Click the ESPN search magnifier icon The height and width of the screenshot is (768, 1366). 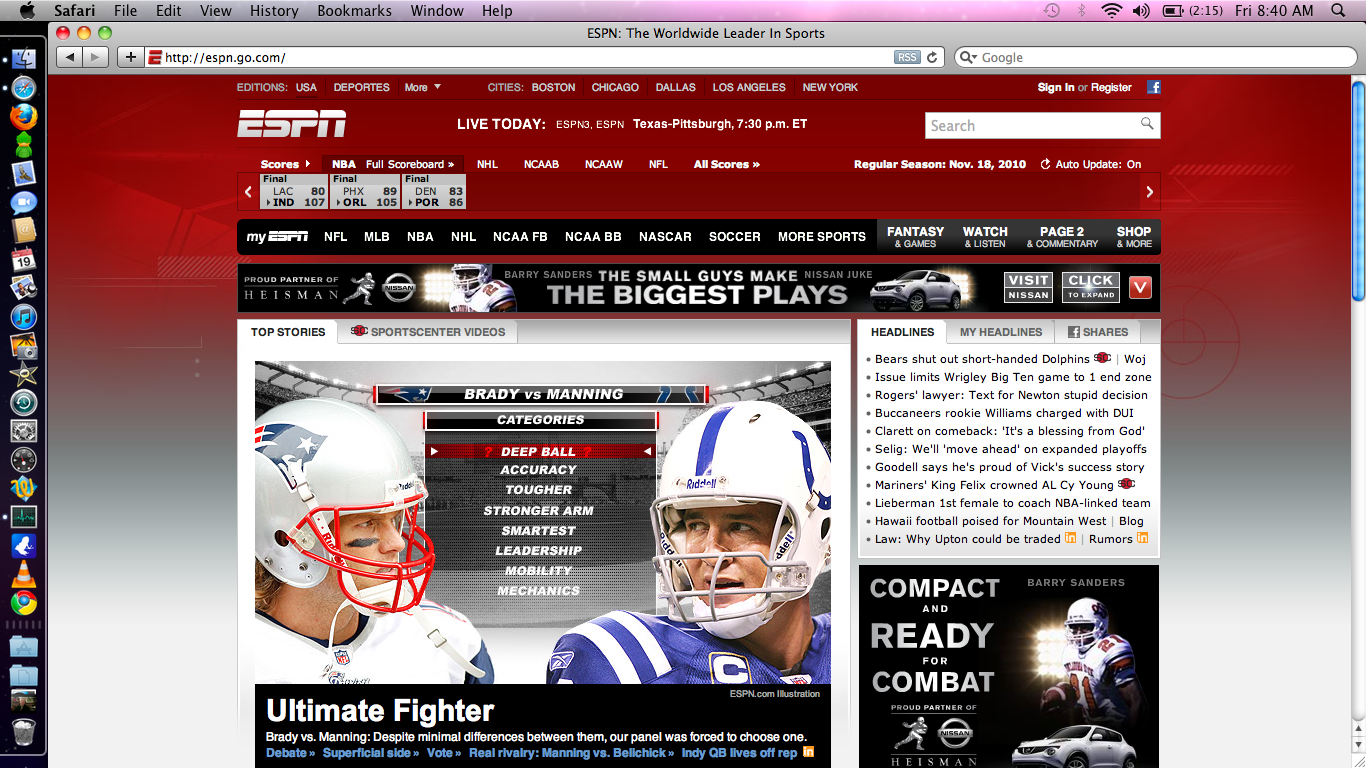point(1147,124)
